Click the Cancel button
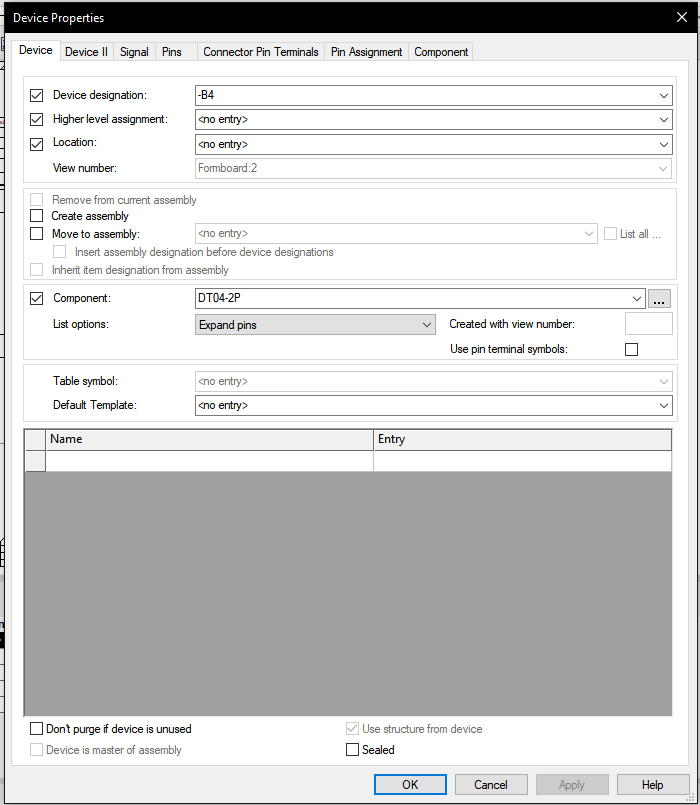This screenshot has width=700, height=805. 491,785
